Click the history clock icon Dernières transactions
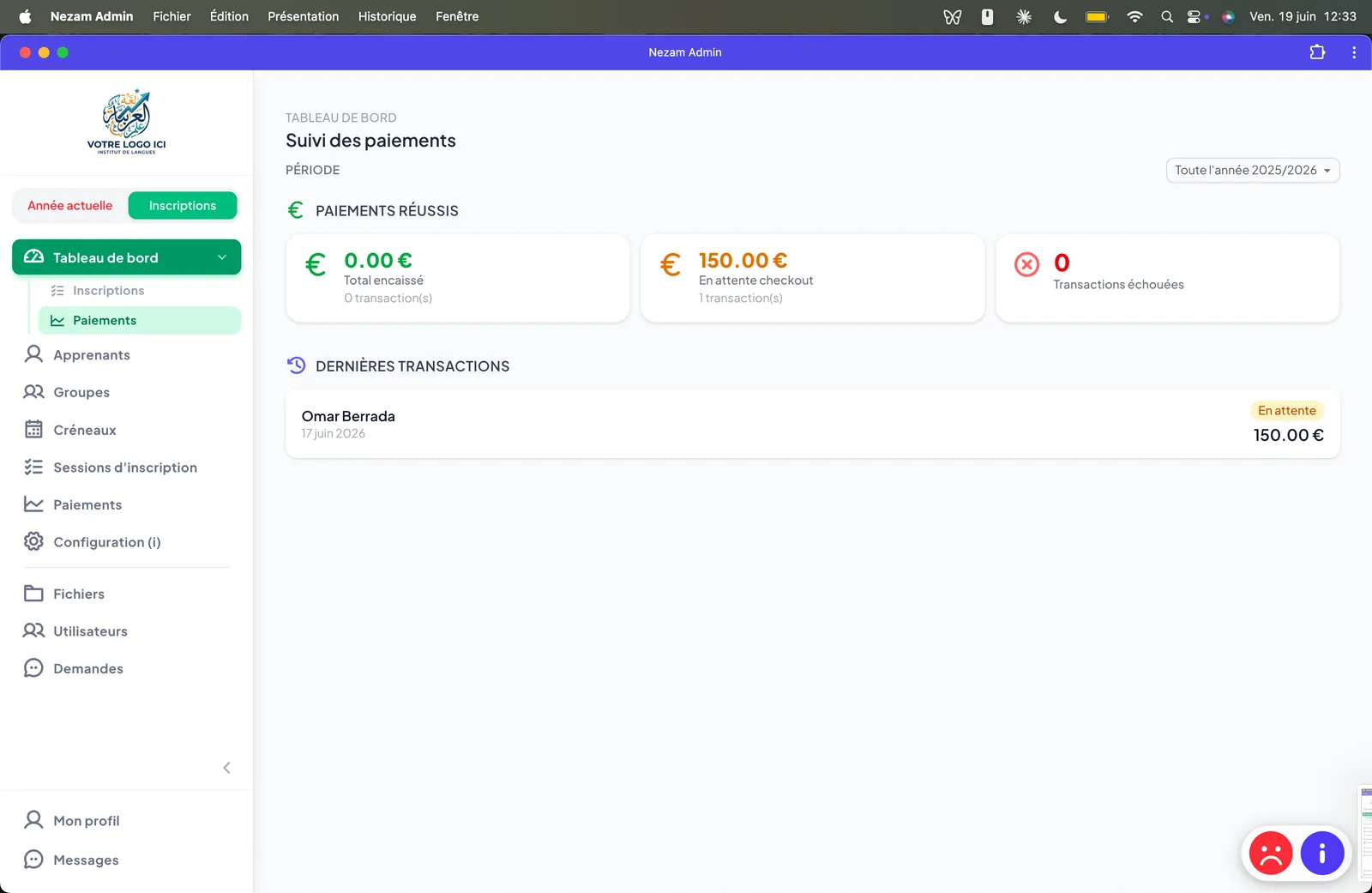Screen dimensions: 1372x893 coord(296,365)
